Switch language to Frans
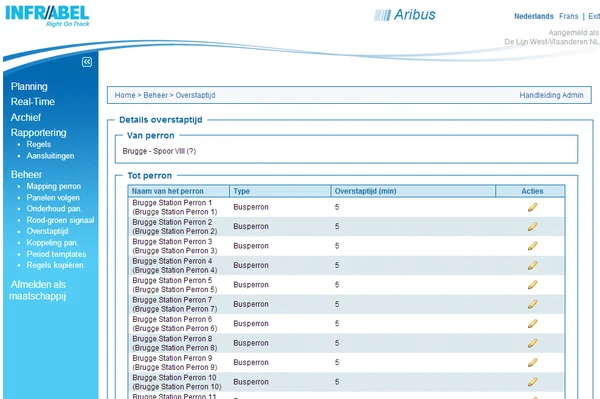600x399 pixels. point(568,16)
